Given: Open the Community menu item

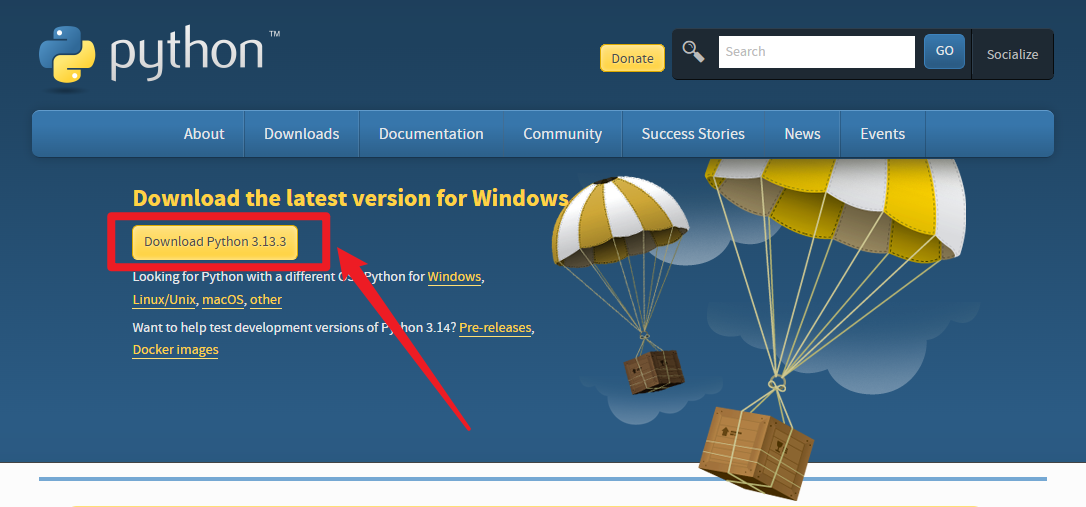Looking at the screenshot, I should (x=562, y=134).
